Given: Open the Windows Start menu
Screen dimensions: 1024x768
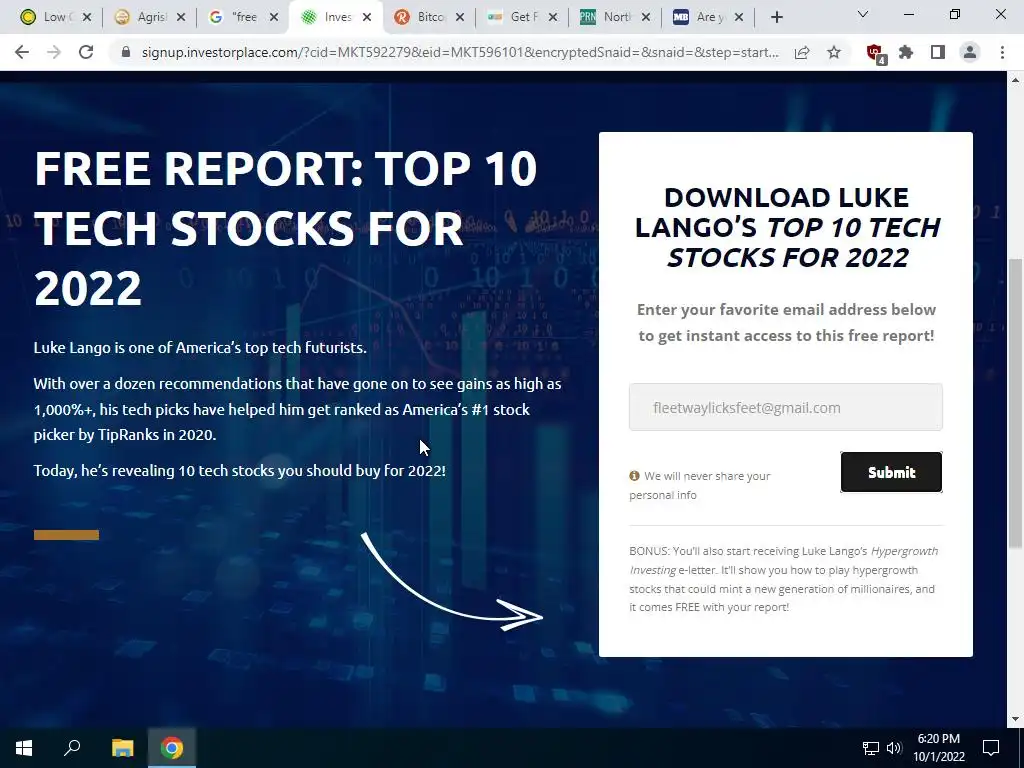Looking at the screenshot, I should 24,748.
